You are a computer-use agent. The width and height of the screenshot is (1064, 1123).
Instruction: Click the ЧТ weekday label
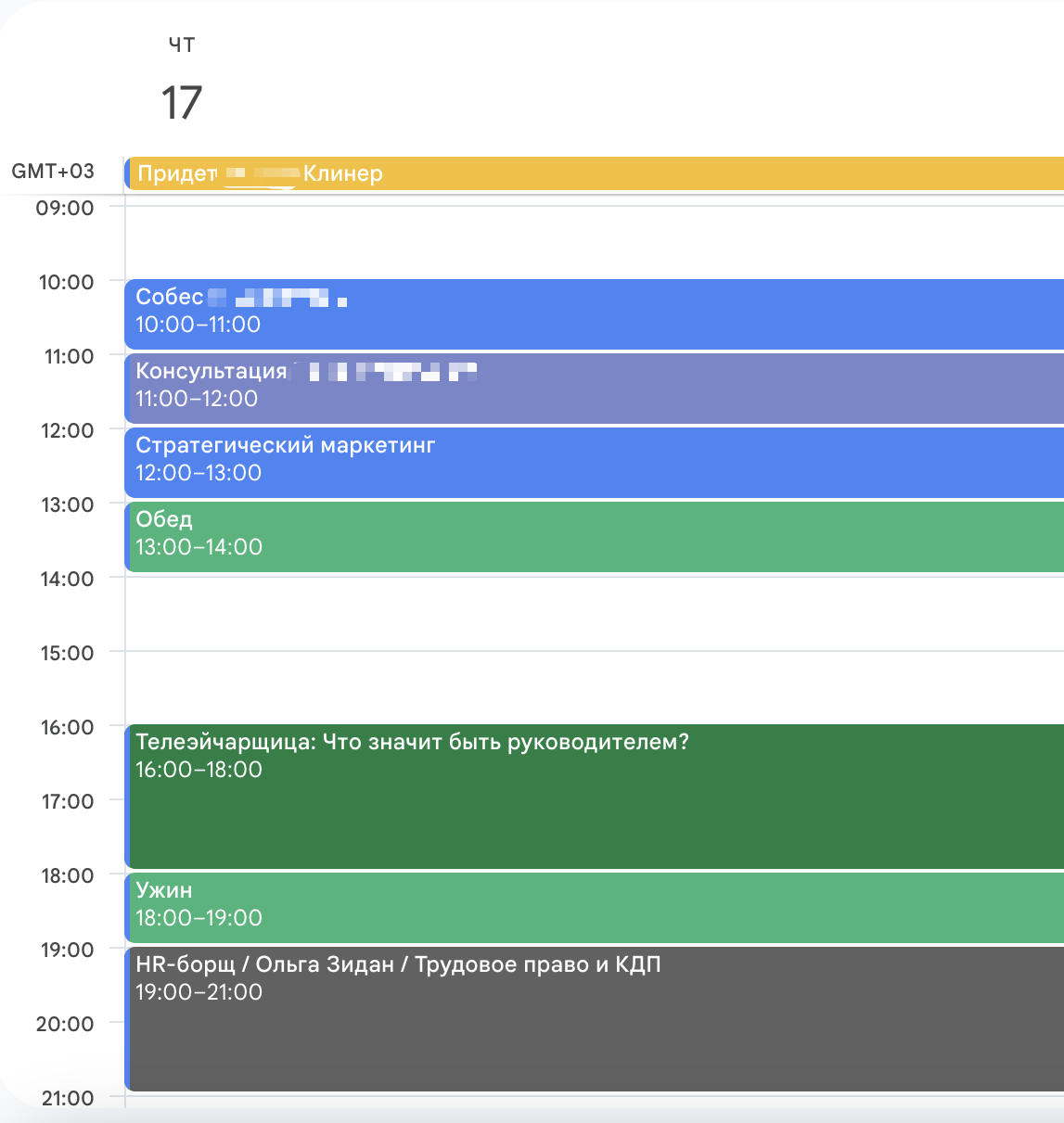[182, 45]
